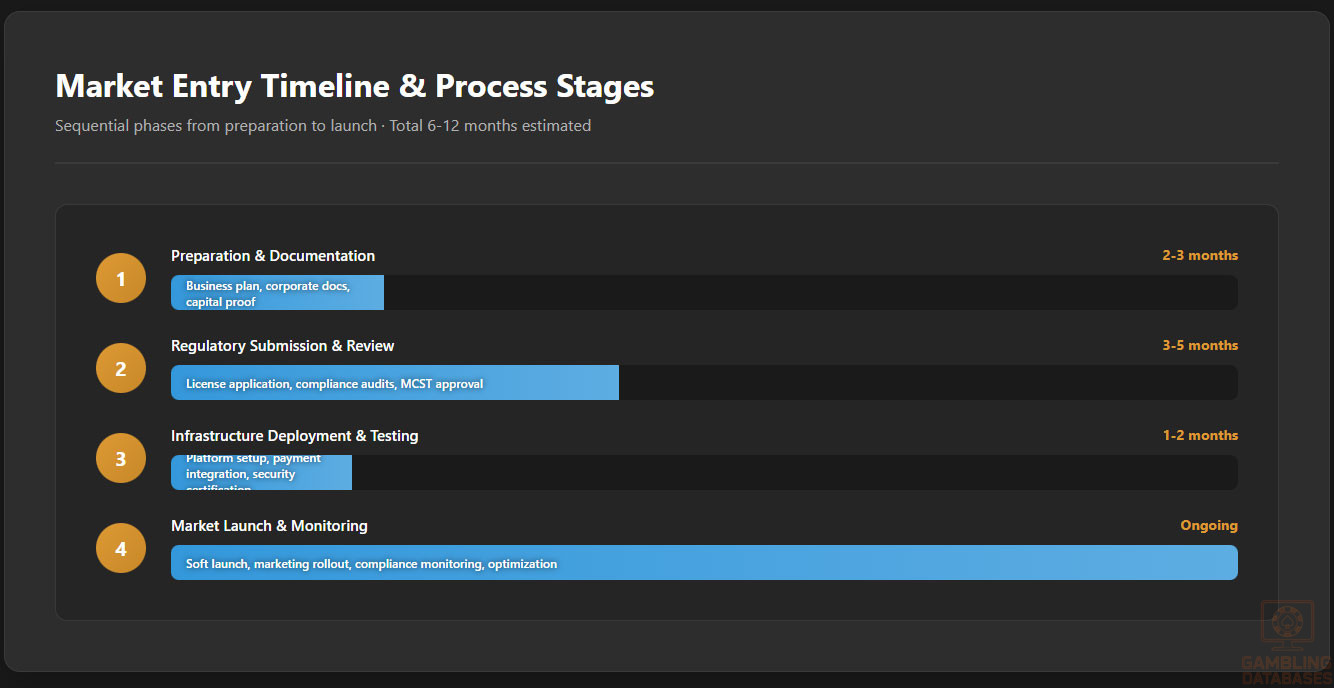This screenshot has width=1334, height=688.
Task: Click Infrastructure Deployment & Testing title
Action: click(294, 436)
